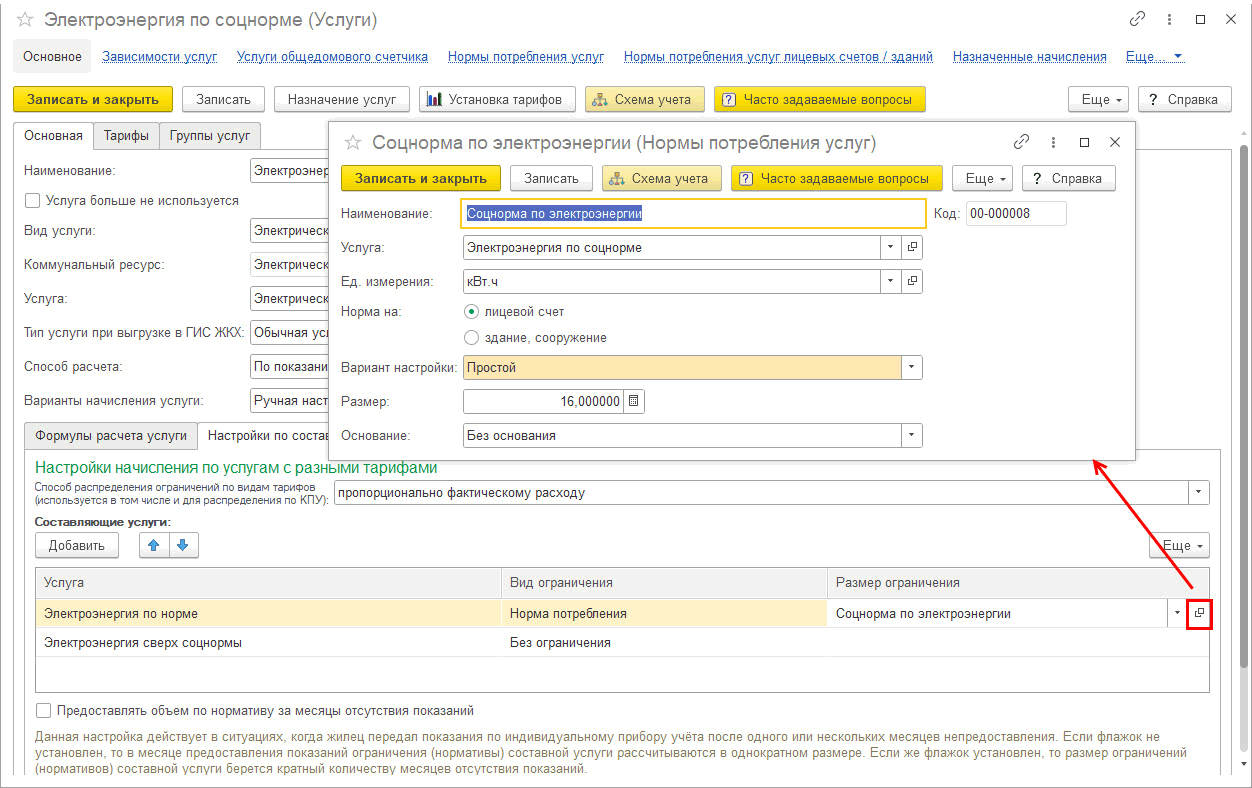This screenshot has width=1252, height=788.
Task: Click Код field 00-000008
Action: click(x=1016, y=213)
